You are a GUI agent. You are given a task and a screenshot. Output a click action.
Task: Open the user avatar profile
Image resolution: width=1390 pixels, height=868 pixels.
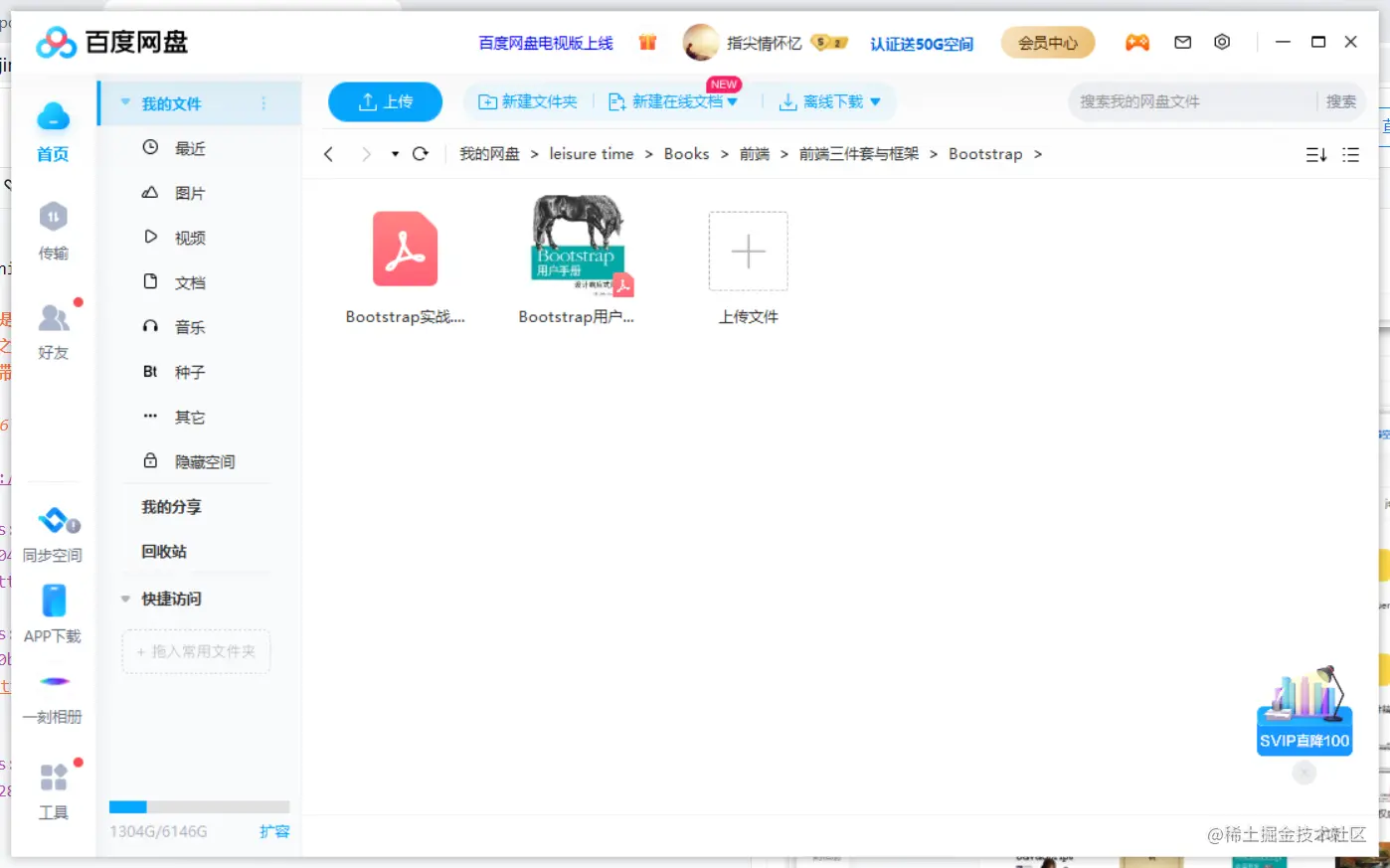(x=701, y=42)
